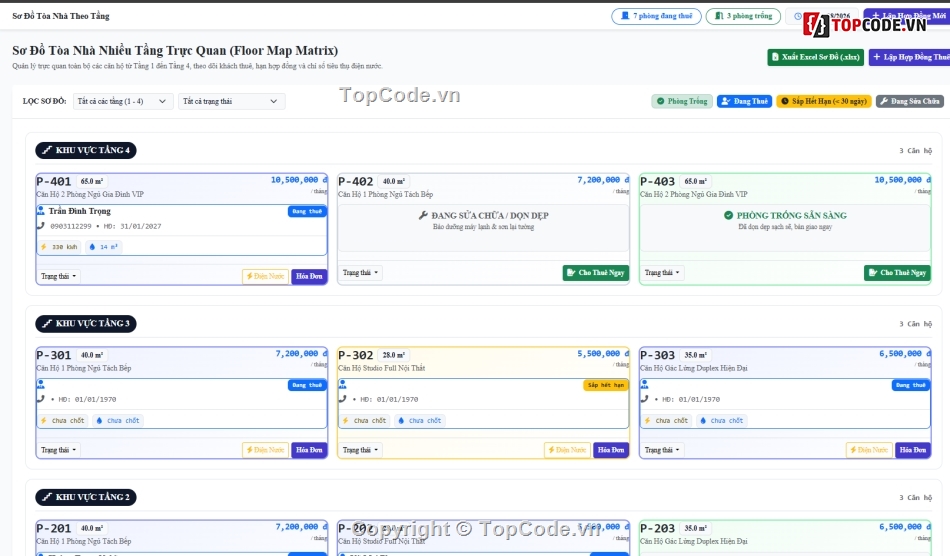Click the 'Đang Thuê' legend badge
Image resolution: width=950 pixels, height=556 pixels.
tap(745, 101)
